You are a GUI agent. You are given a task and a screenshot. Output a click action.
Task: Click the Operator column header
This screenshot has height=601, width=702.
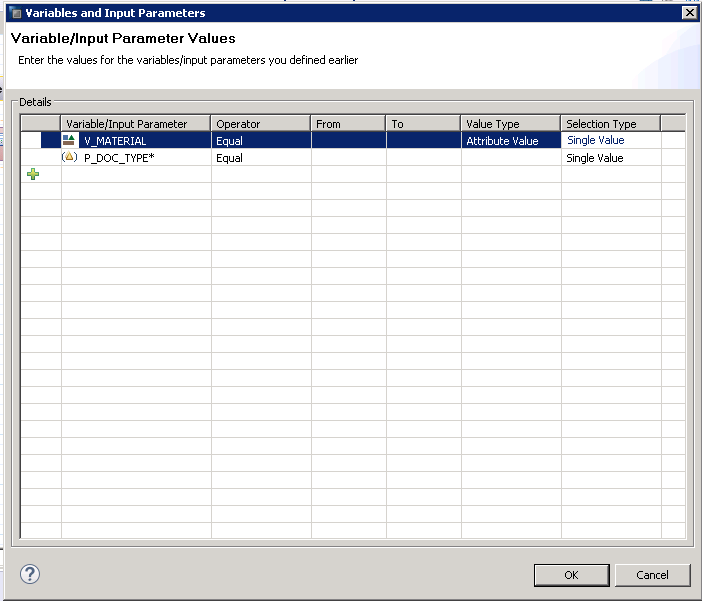[x=261, y=124]
